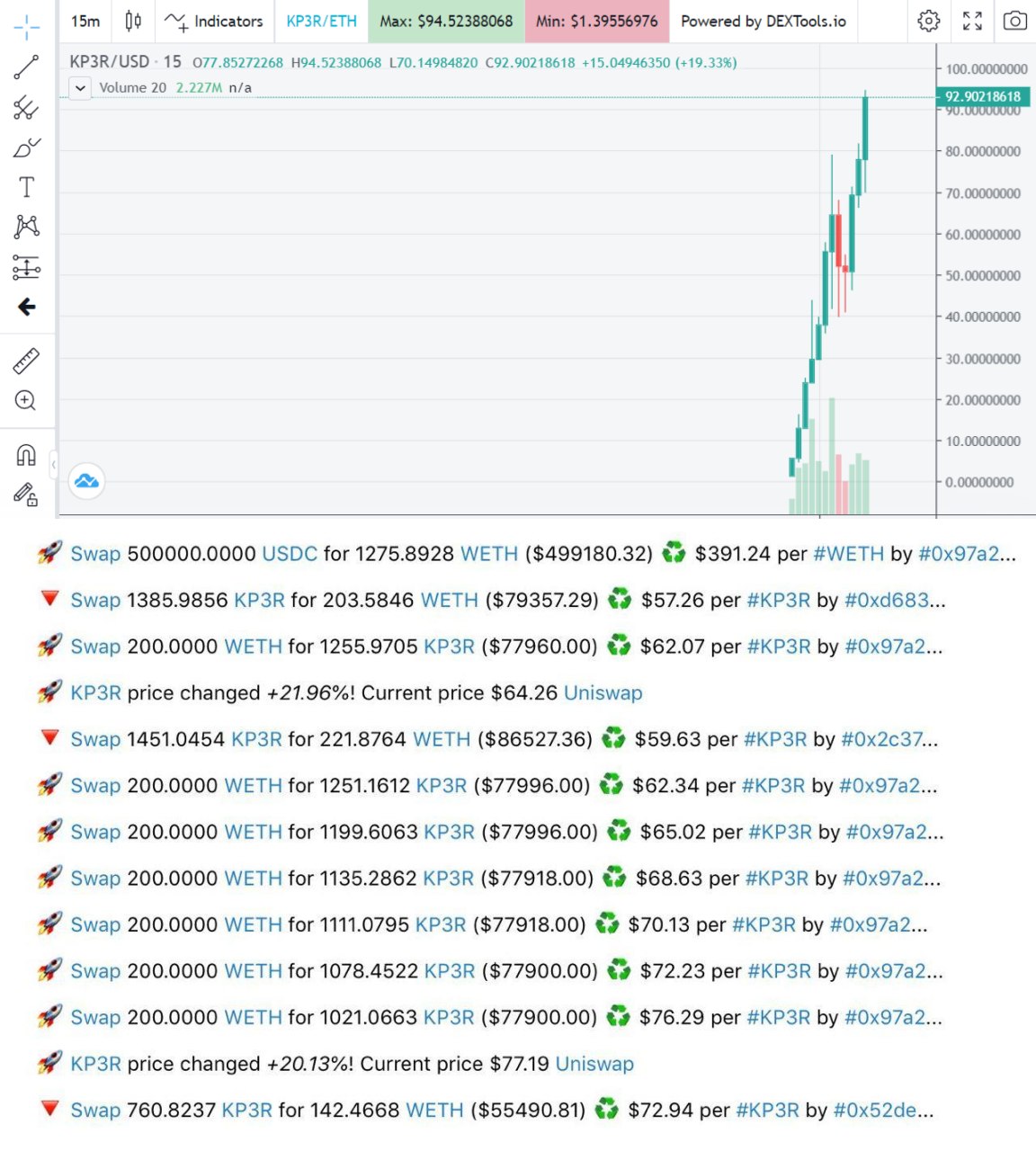Image resolution: width=1036 pixels, height=1151 pixels.
Task: Open WETH token in 1078.4522 KP3R swap
Action: coord(253,971)
